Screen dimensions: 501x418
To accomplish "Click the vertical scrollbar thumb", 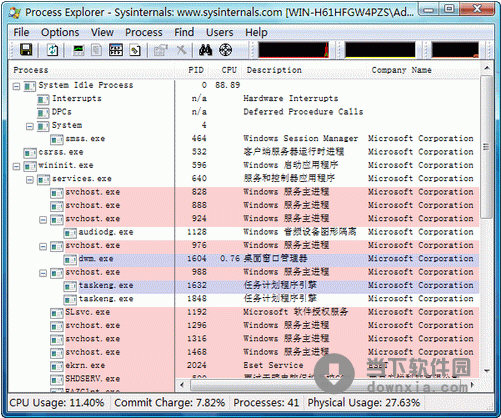I will (487, 147).
